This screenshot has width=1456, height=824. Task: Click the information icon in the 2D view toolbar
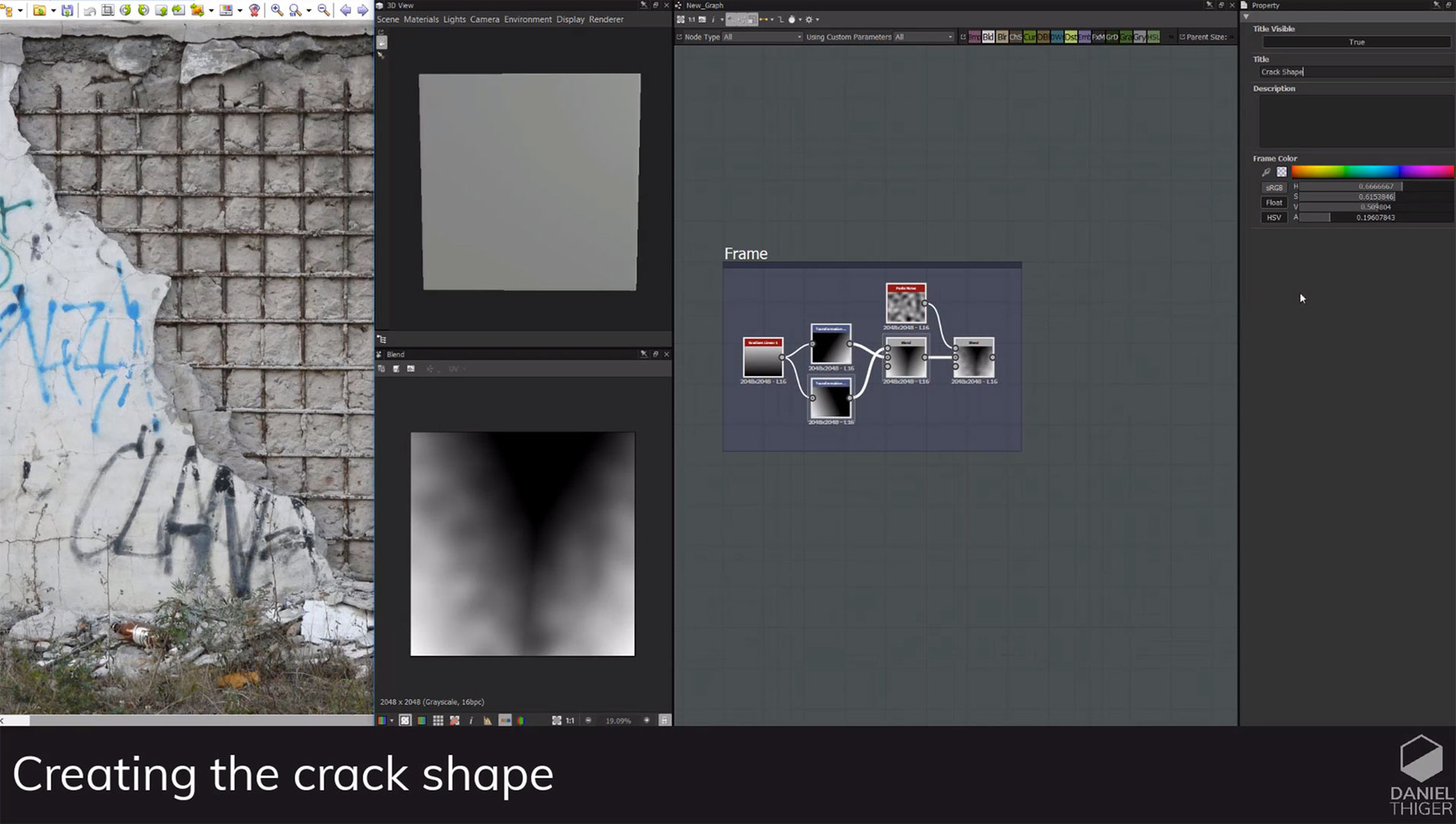point(471,720)
